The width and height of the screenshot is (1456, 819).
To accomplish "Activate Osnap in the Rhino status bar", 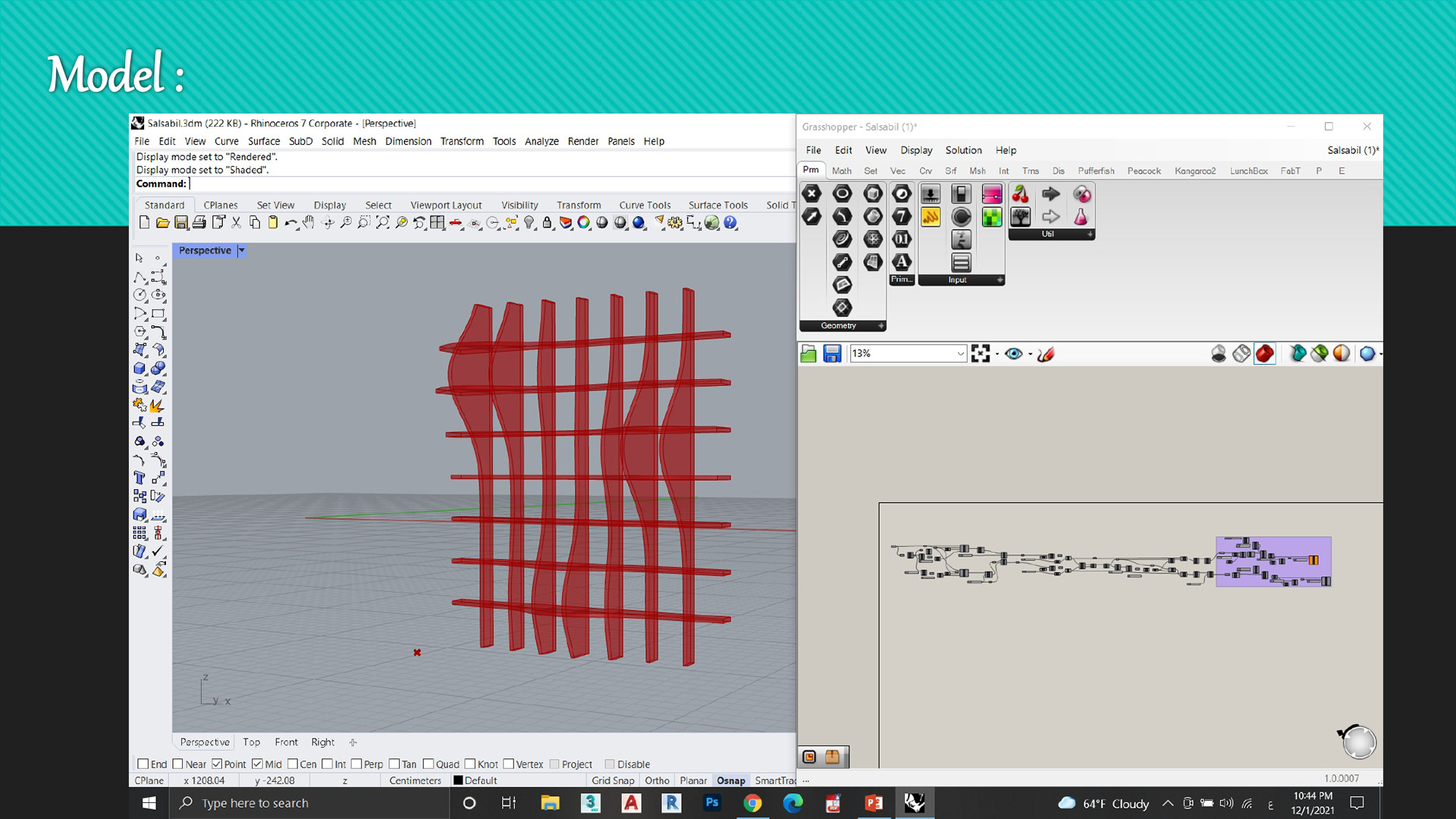I will click(x=731, y=780).
